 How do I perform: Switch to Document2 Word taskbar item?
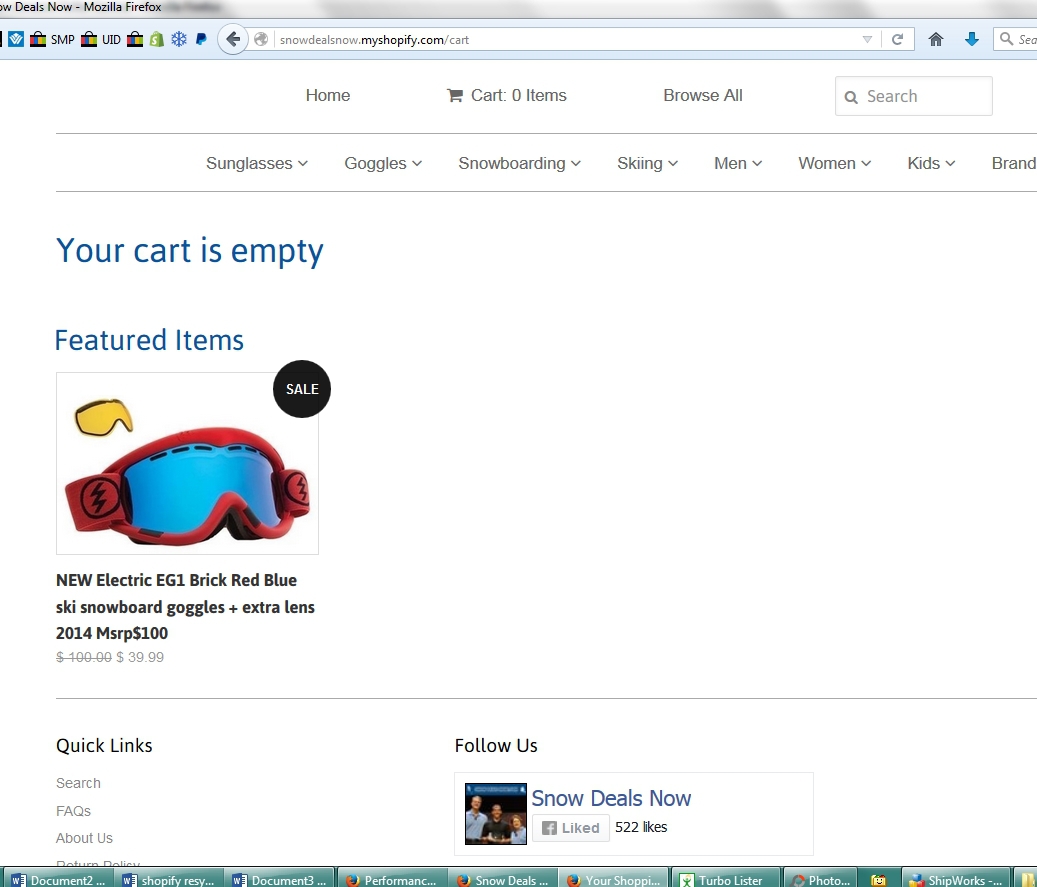coord(58,879)
